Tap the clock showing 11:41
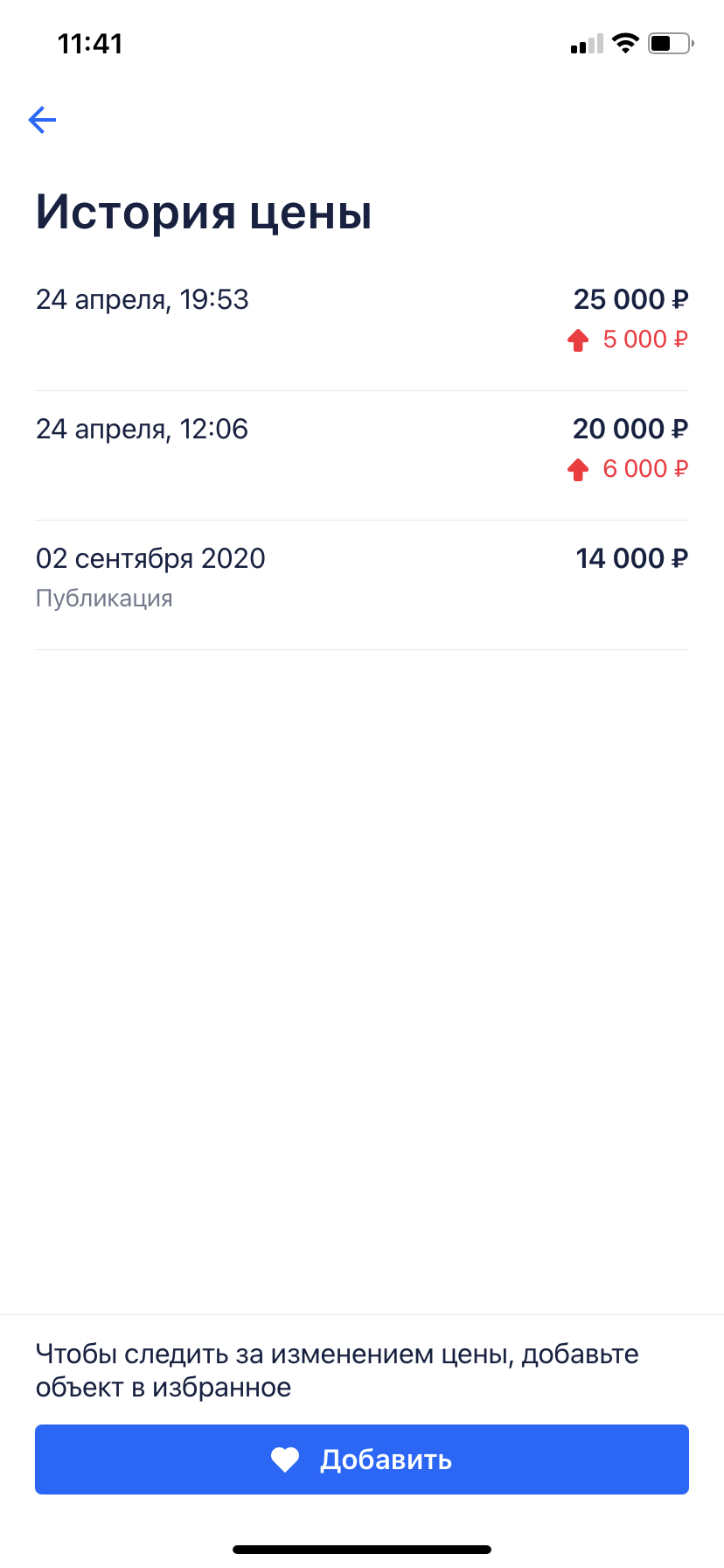 click(90, 44)
